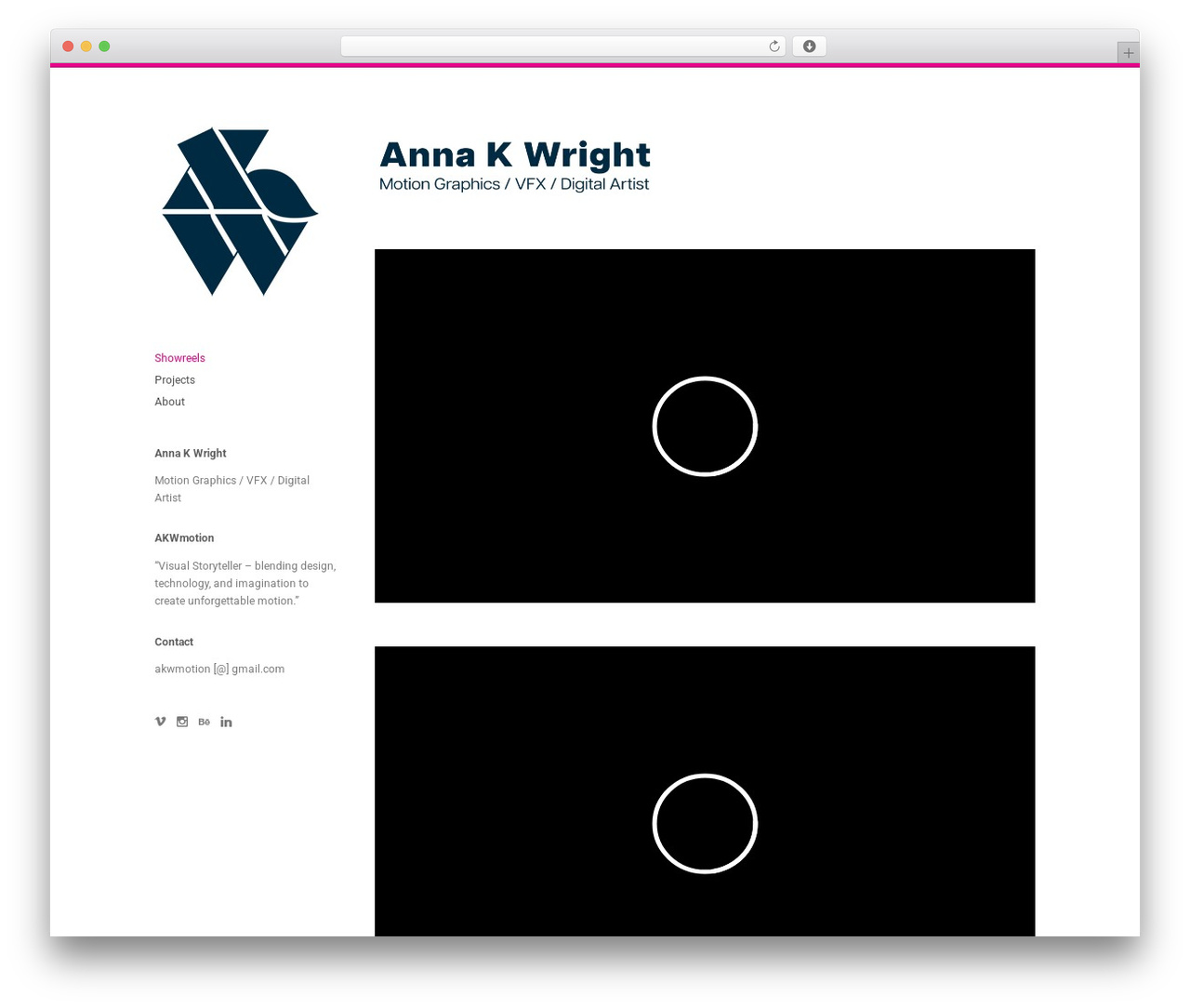Reload the page with the refresh icon

pyautogui.click(x=774, y=46)
